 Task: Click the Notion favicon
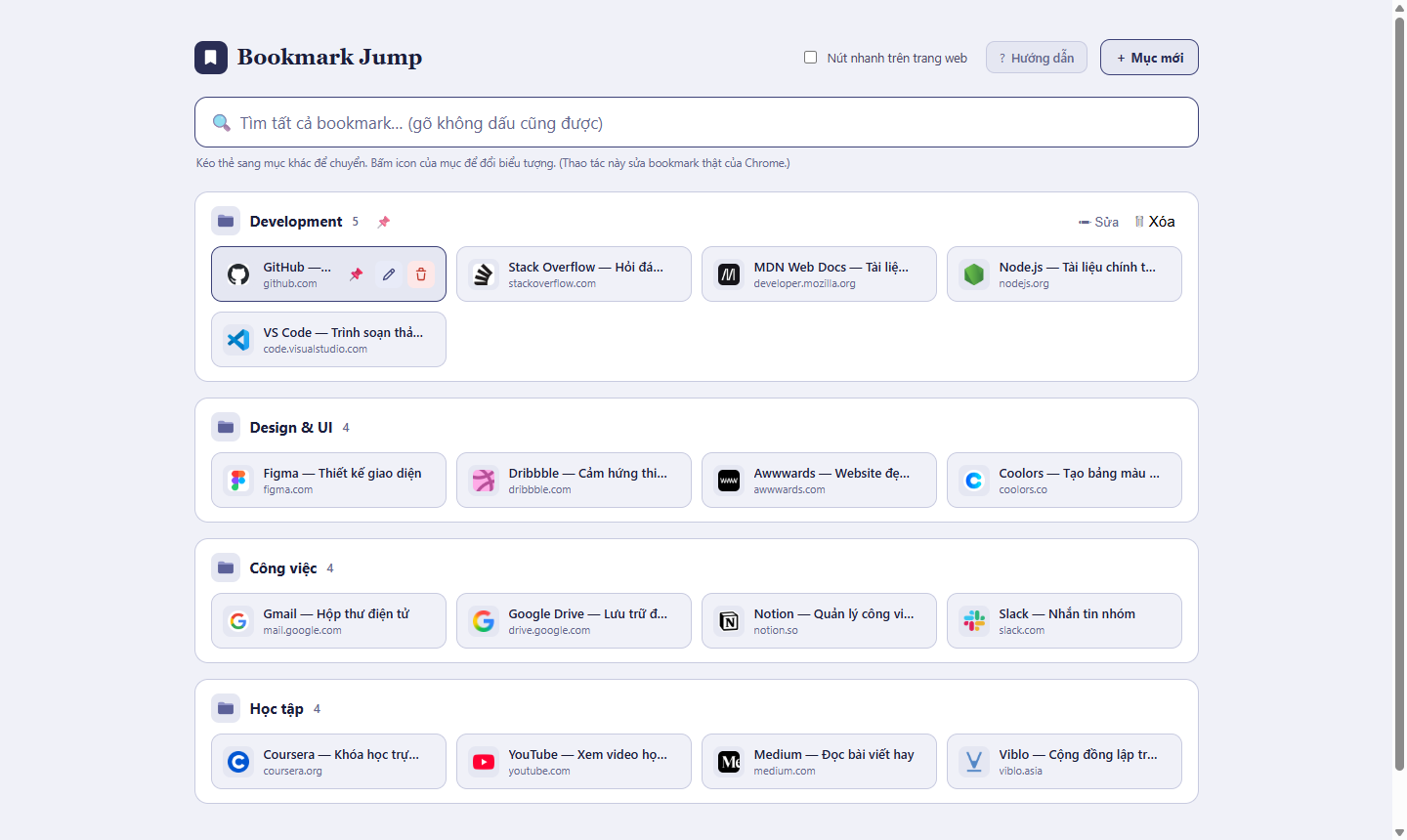(729, 621)
